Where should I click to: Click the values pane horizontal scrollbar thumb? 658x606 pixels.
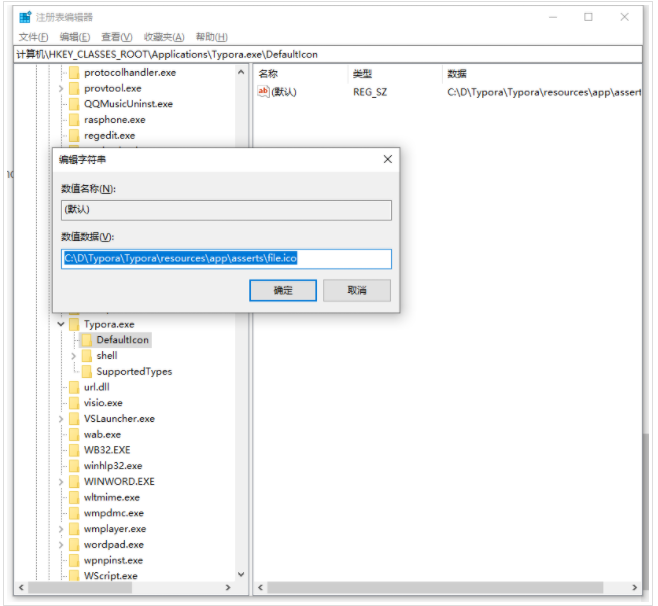[x=435, y=588]
